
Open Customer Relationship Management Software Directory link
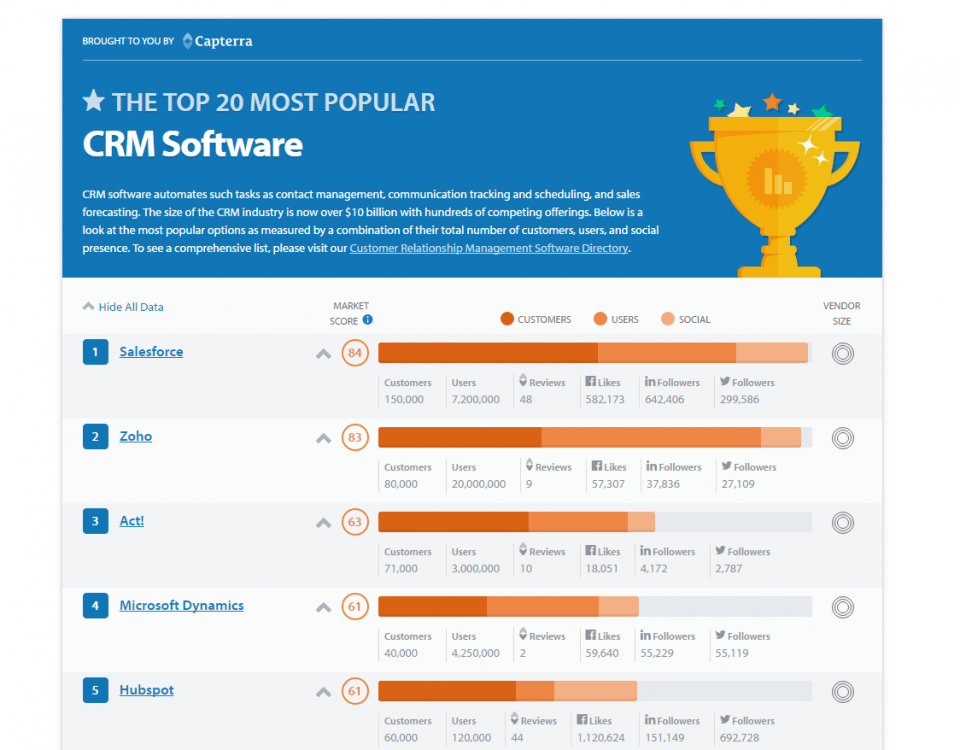coord(489,248)
